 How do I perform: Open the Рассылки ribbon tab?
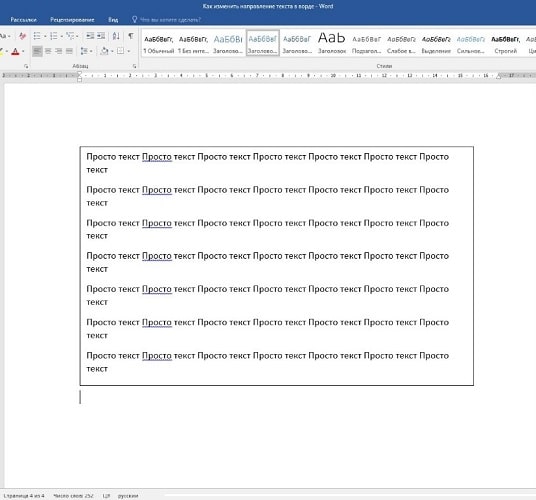click(23, 20)
